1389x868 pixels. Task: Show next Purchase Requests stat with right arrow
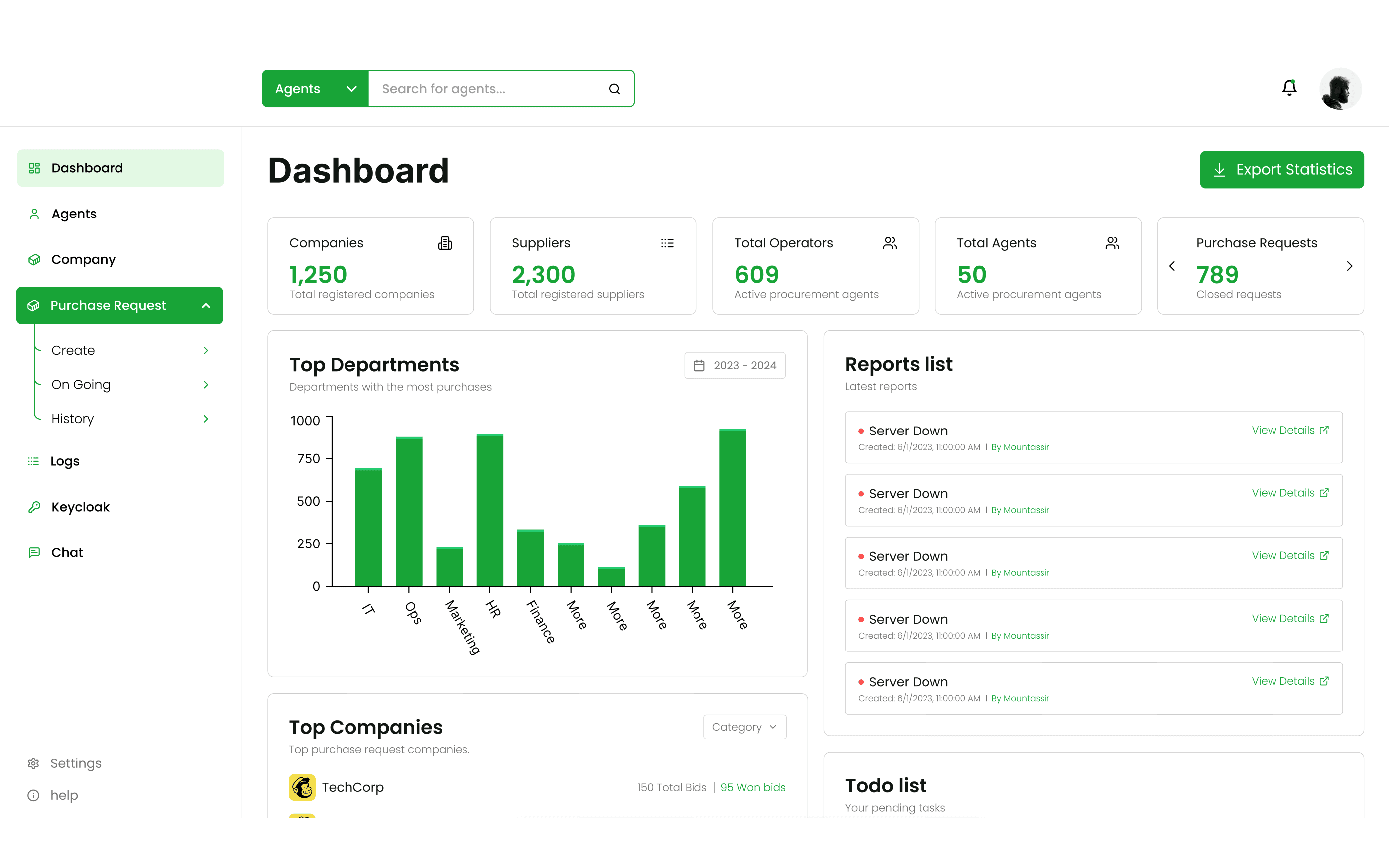coord(1349,266)
